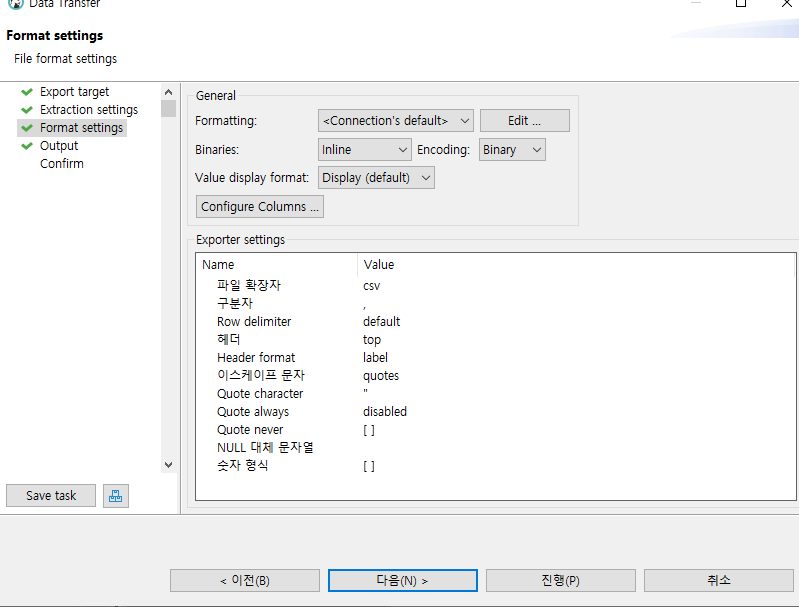This screenshot has height=607, width=799.
Task: Close the Data Transfer window
Action: 787,3
